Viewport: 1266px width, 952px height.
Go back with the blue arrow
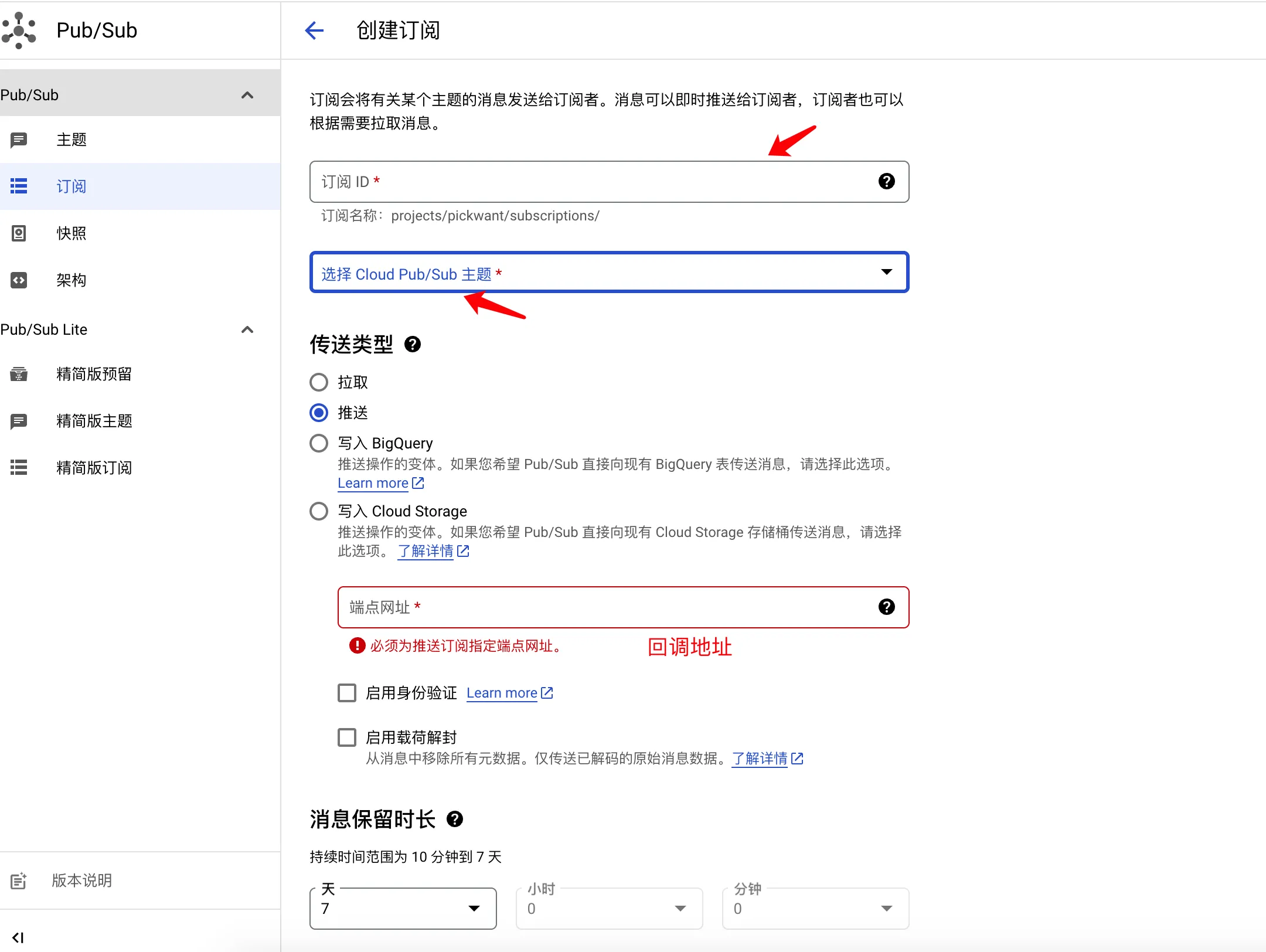pos(315,30)
